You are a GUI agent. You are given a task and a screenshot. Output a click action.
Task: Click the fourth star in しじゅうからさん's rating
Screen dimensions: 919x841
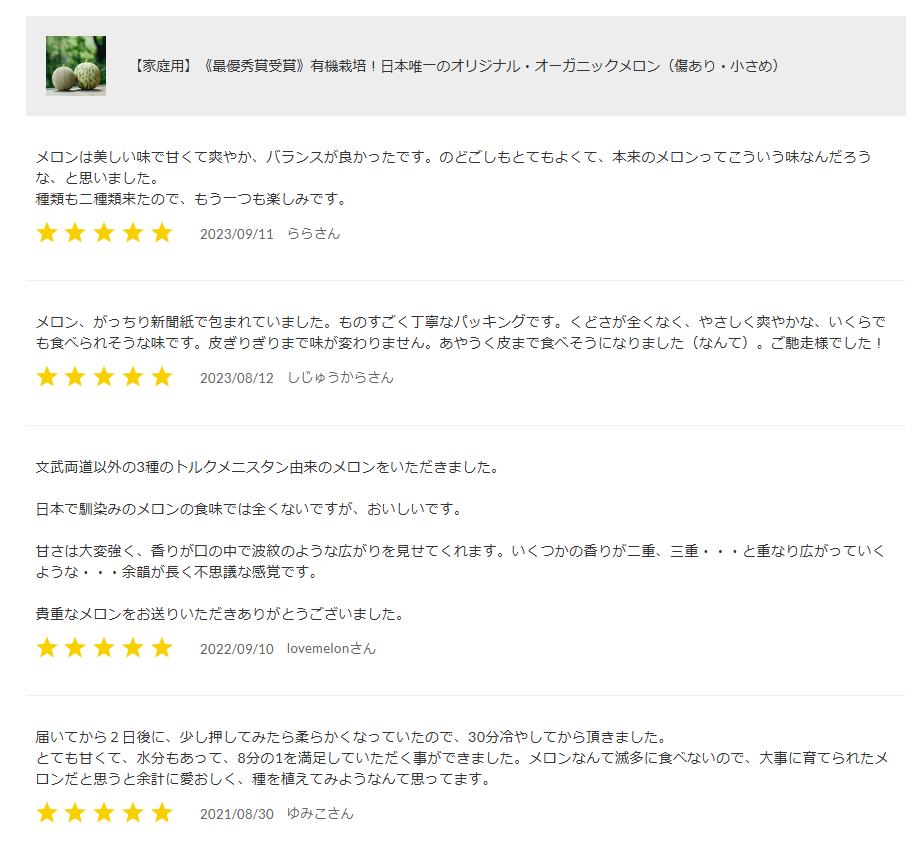pos(133,377)
